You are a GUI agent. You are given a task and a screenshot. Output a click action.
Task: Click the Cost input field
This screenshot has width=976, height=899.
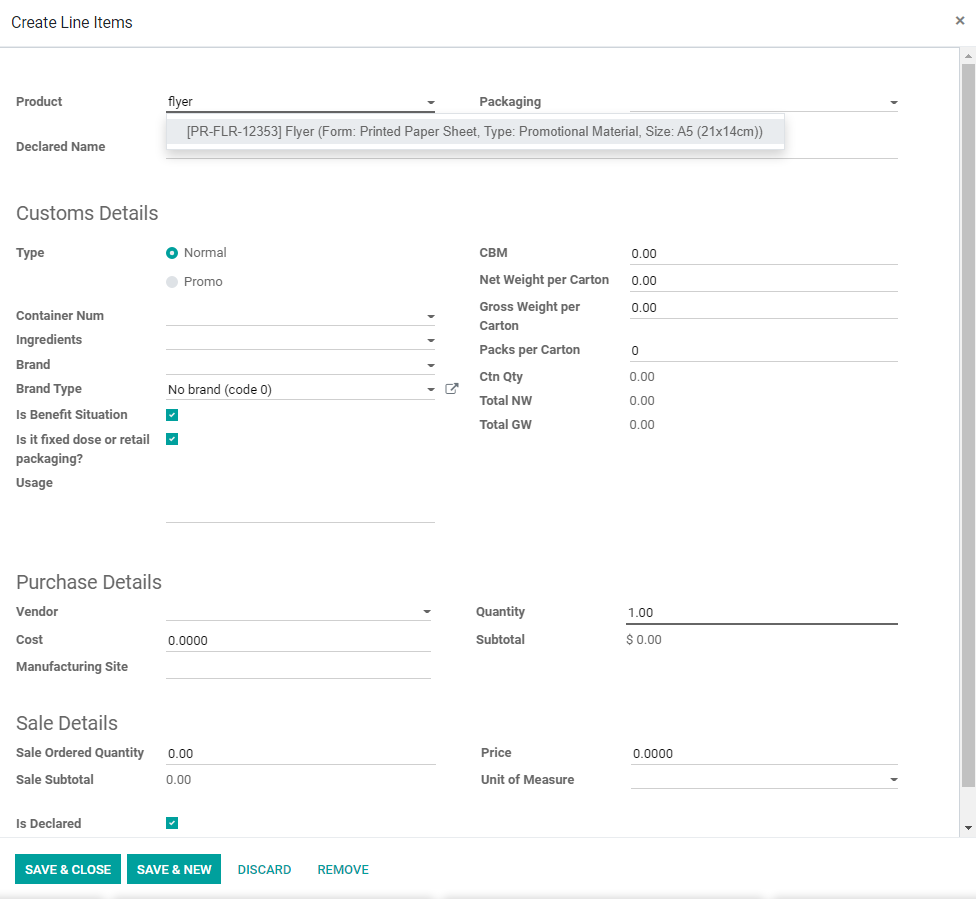coord(298,640)
